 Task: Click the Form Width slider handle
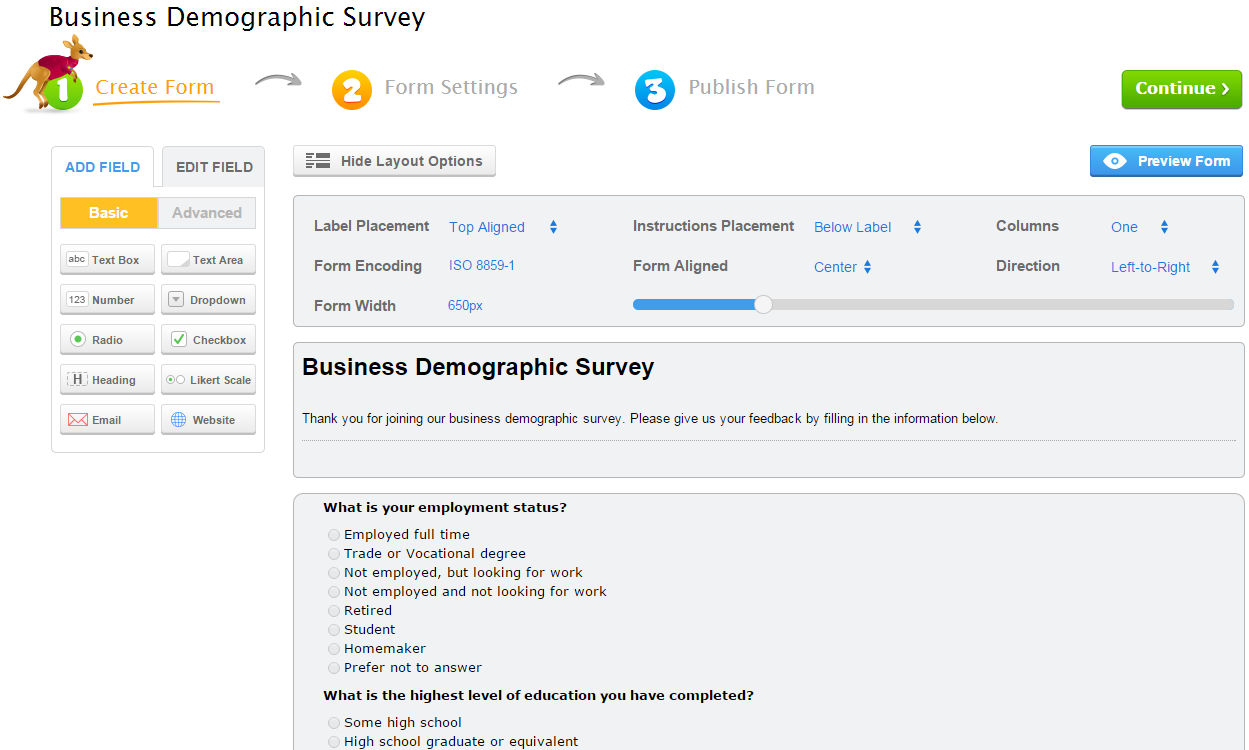click(763, 304)
